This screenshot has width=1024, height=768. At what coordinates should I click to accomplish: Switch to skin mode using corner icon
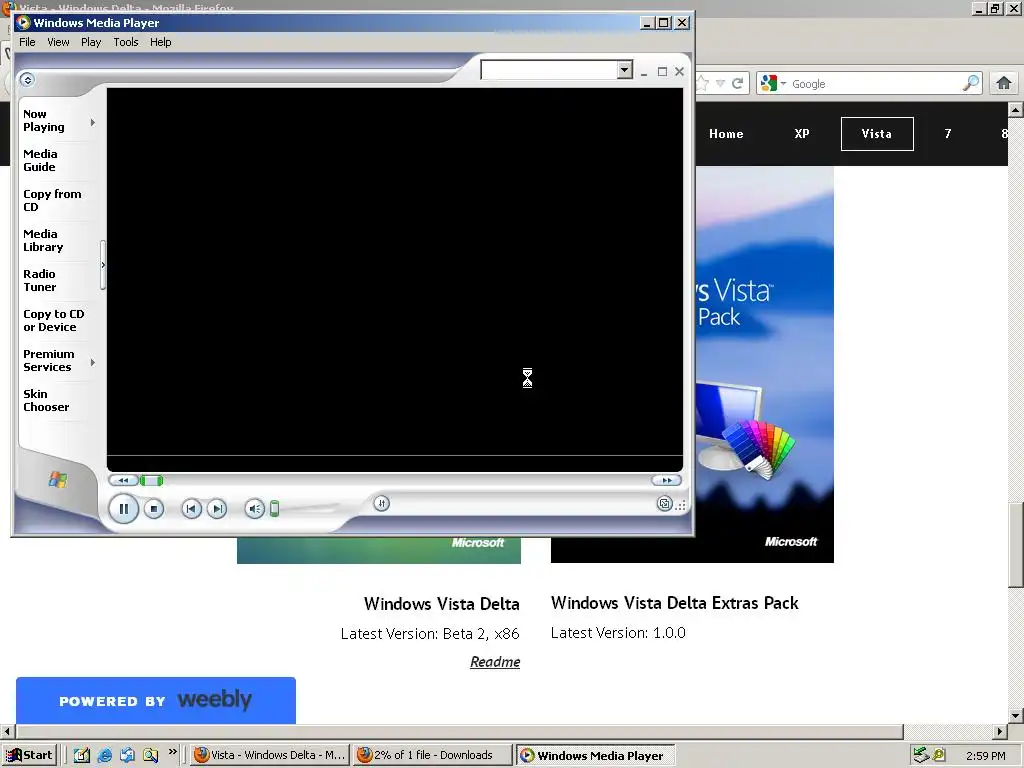coord(664,504)
